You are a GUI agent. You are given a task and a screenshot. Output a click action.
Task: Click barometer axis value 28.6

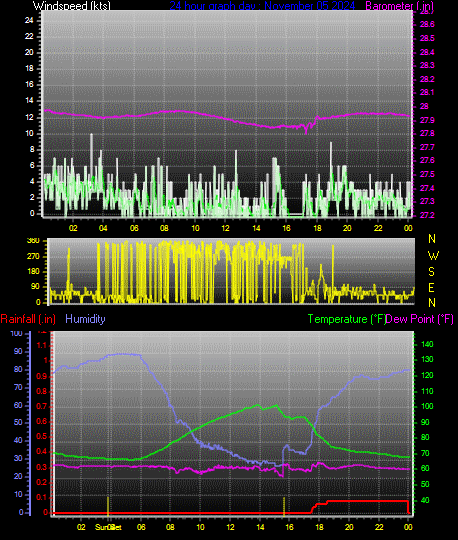427,24
